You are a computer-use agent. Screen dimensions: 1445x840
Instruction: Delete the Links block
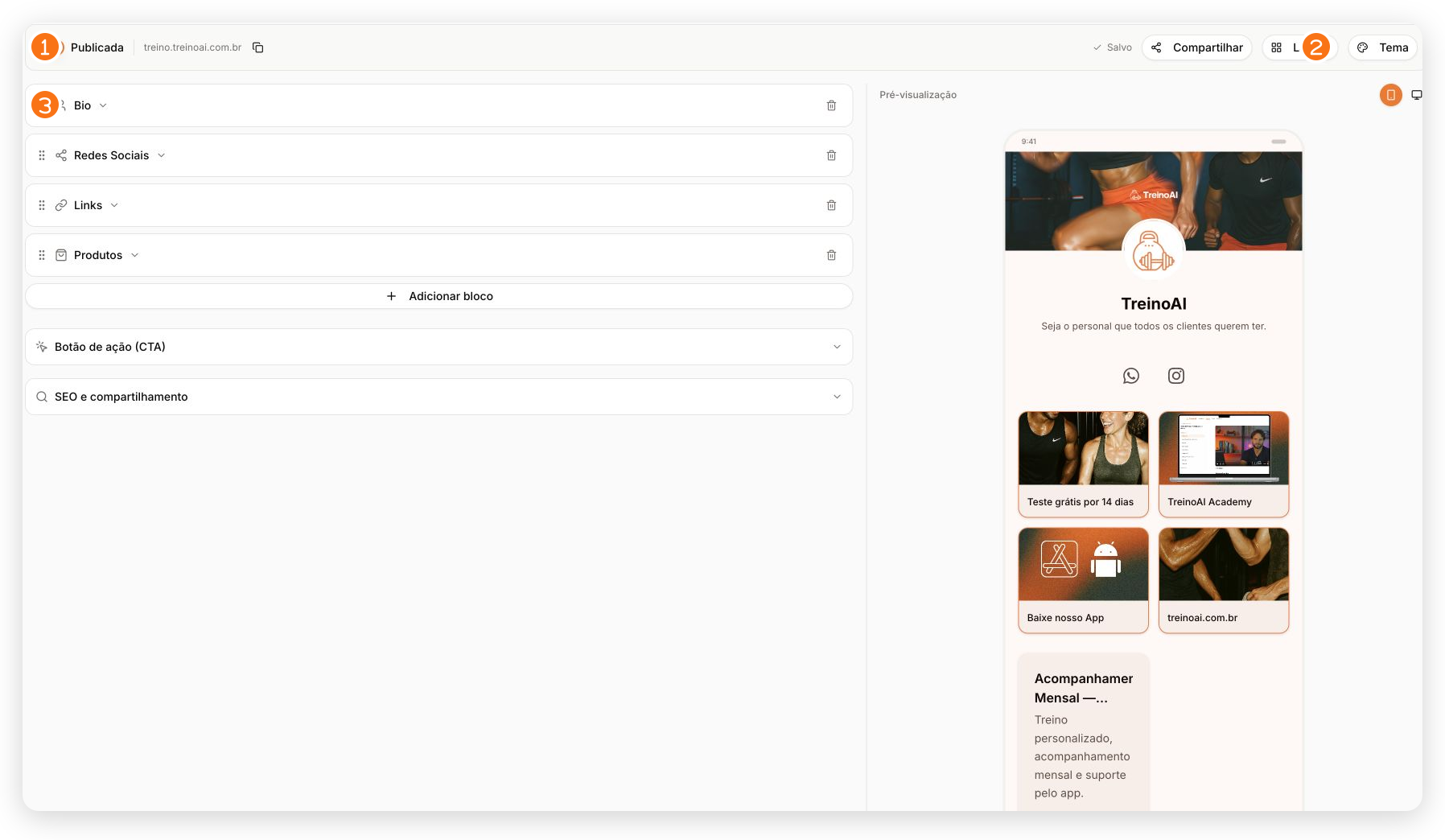(831, 205)
